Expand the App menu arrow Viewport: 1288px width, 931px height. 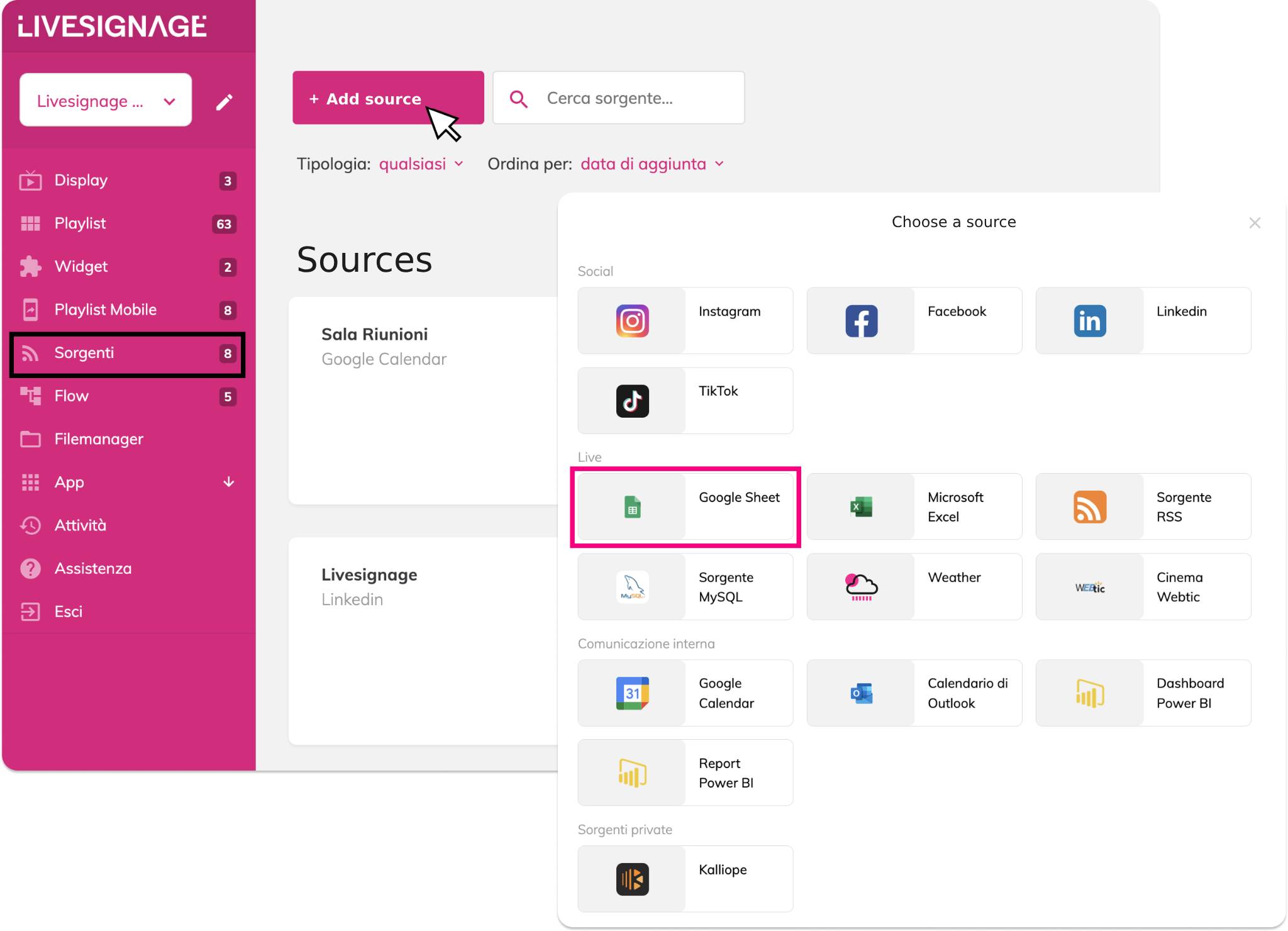[x=229, y=482]
